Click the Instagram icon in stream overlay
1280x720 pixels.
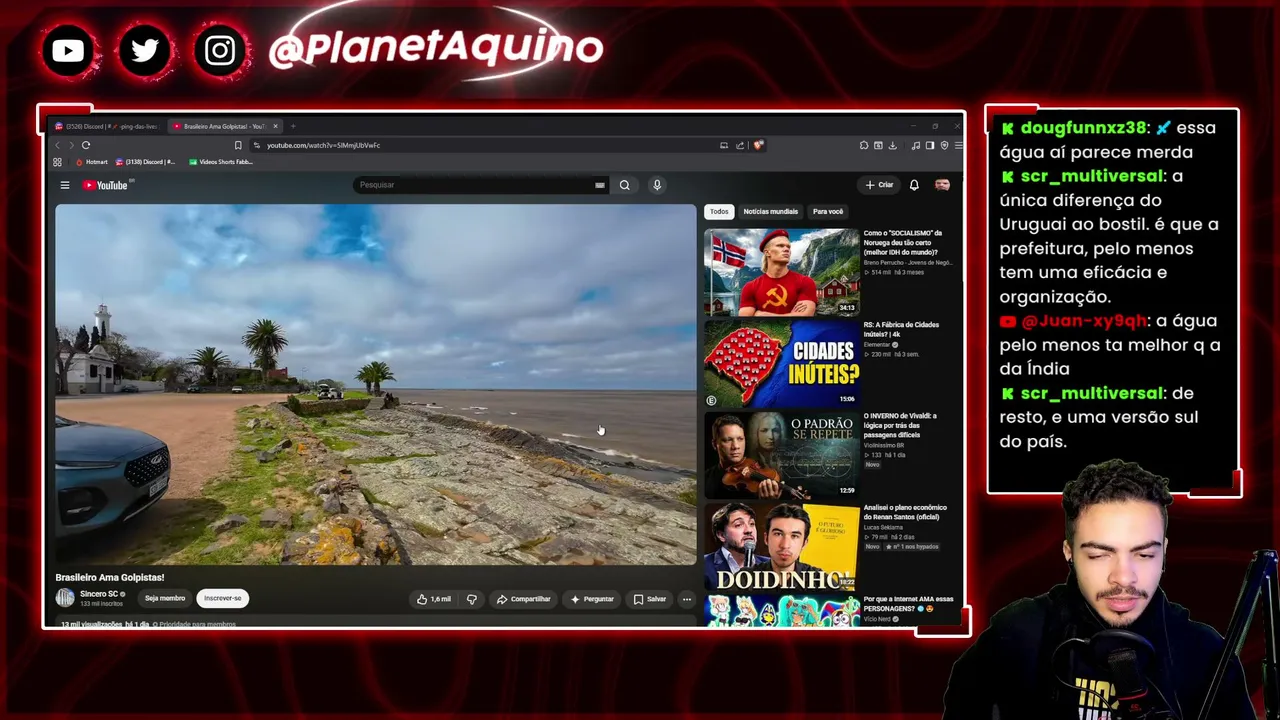(x=220, y=50)
